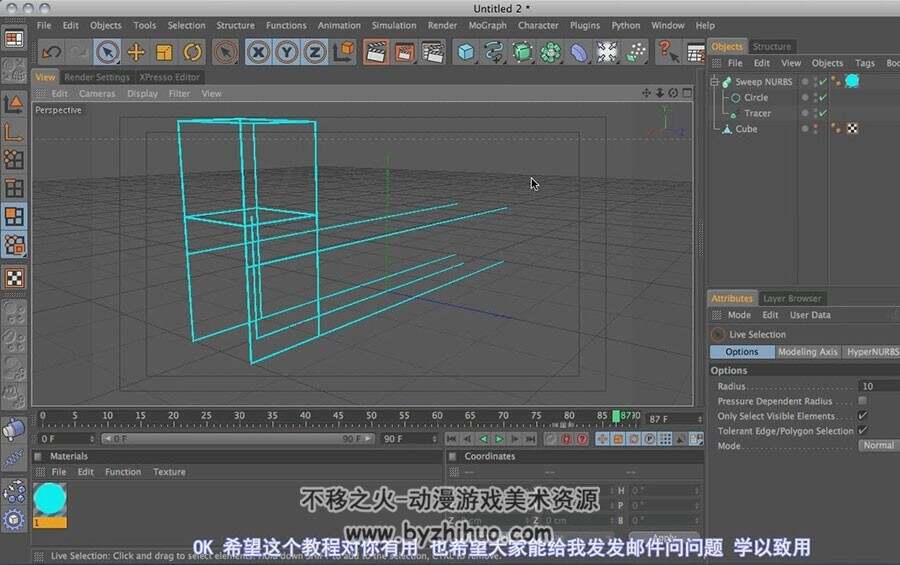Click Sweep NURBS cyan material tag
Screen dimensions: 900x565
[x=852, y=82]
